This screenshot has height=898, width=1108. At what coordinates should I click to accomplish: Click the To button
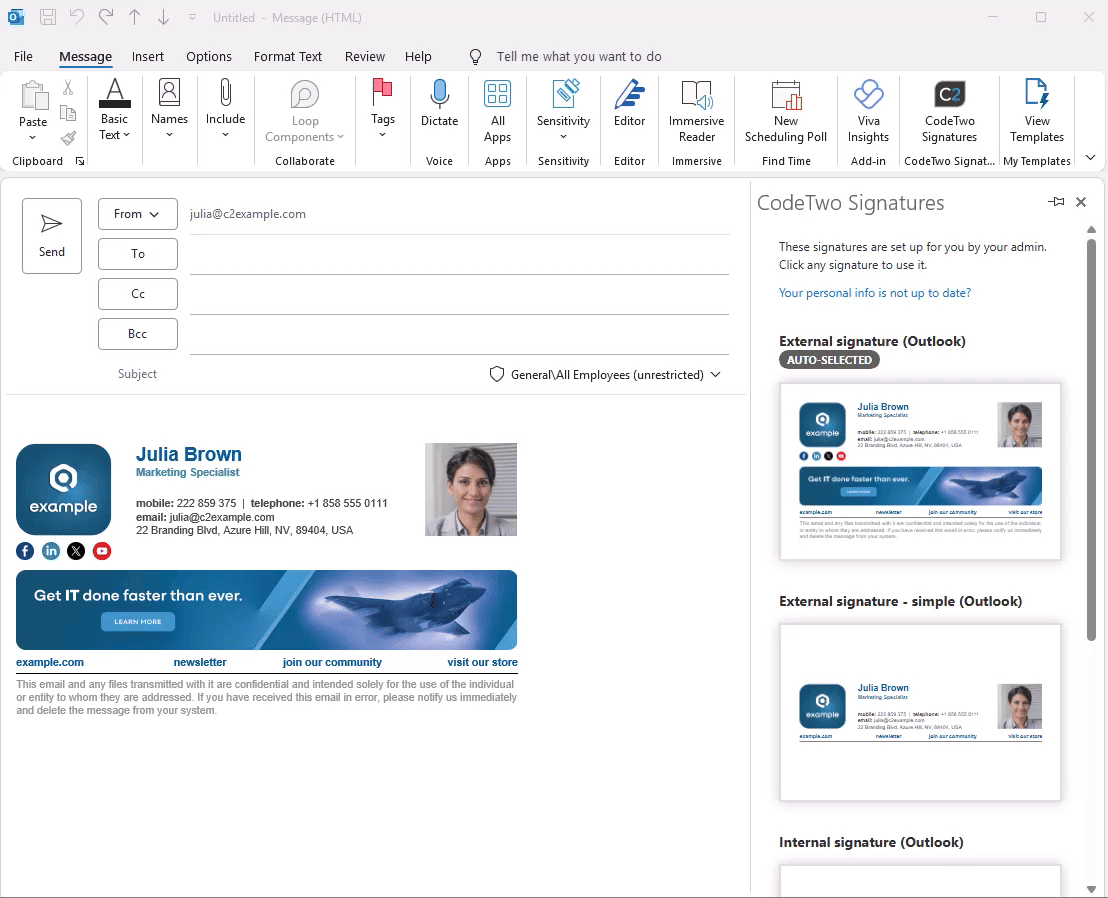pyautogui.click(x=138, y=254)
